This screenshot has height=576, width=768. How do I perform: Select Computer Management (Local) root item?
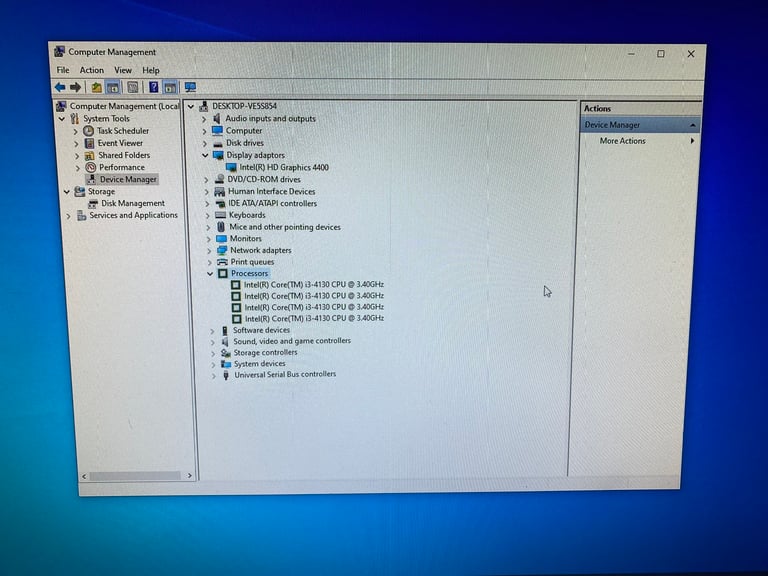[124, 106]
